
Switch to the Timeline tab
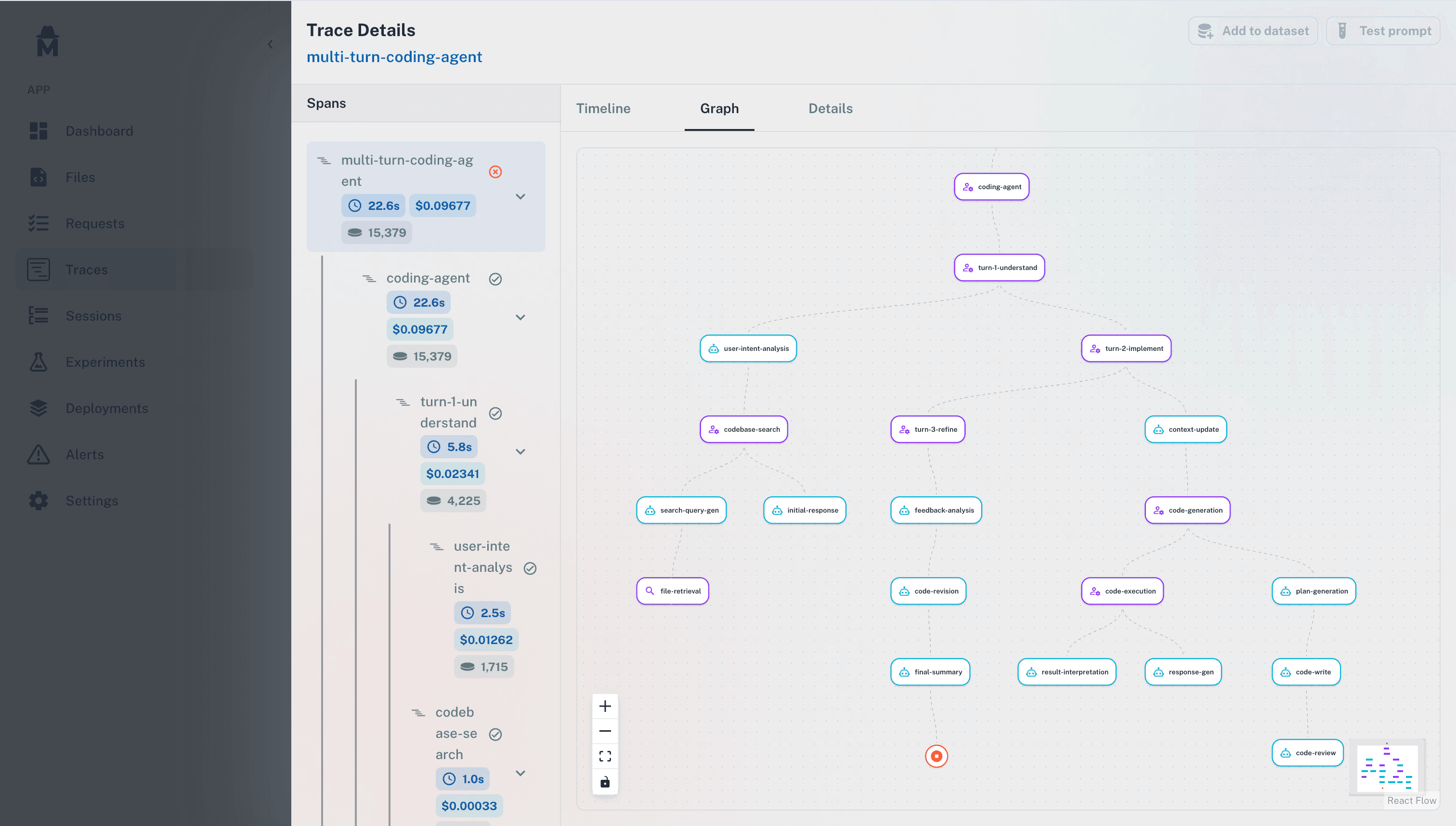[x=603, y=108]
